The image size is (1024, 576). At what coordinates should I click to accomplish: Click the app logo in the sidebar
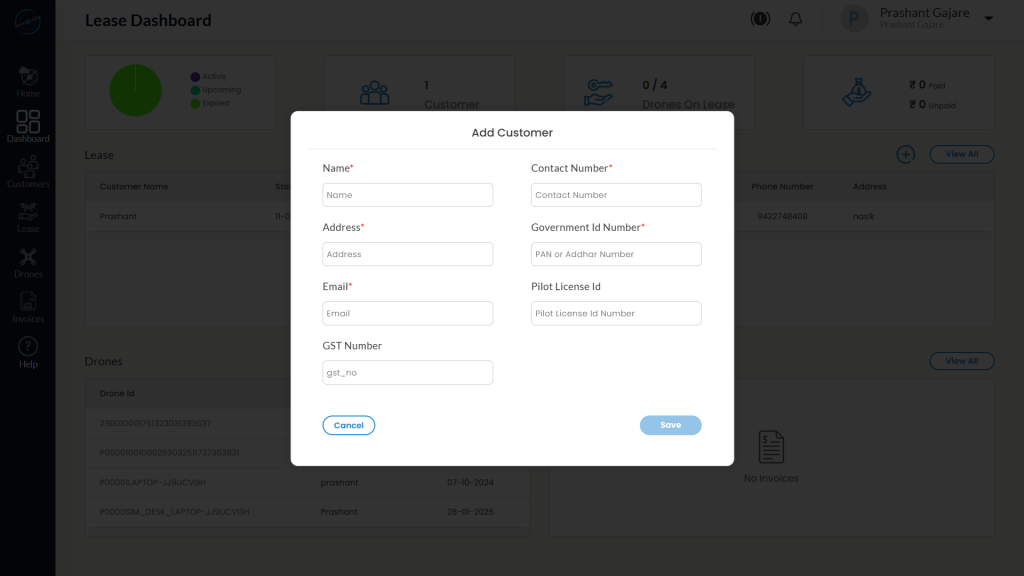point(27,22)
